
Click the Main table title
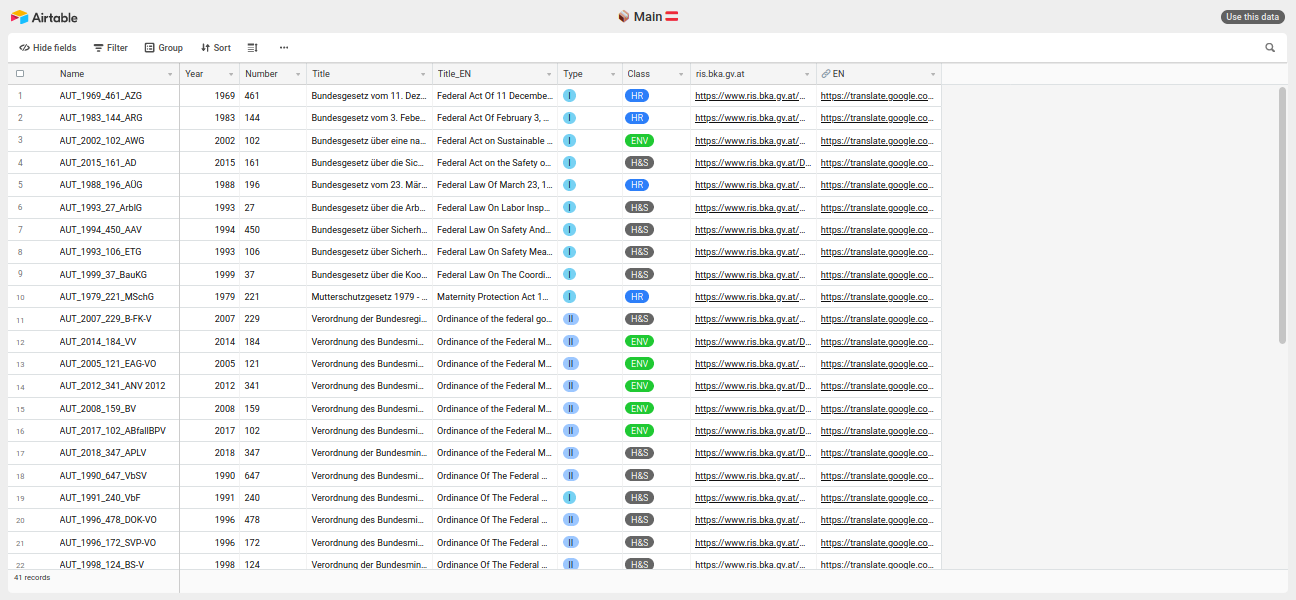(648, 17)
